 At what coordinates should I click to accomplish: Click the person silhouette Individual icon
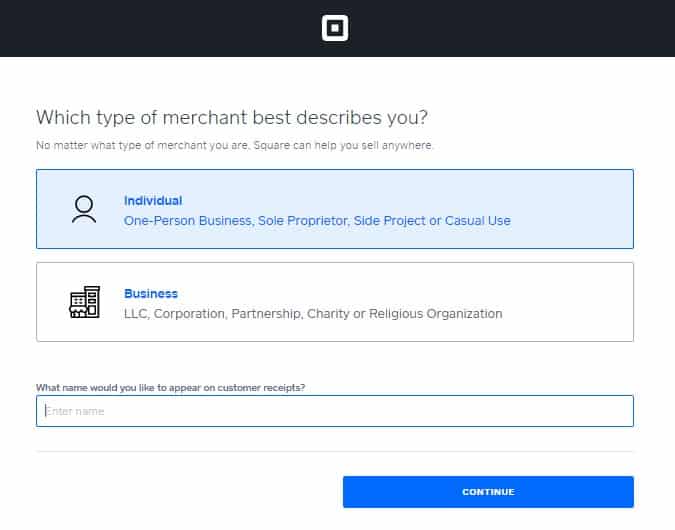tap(84, 209)
